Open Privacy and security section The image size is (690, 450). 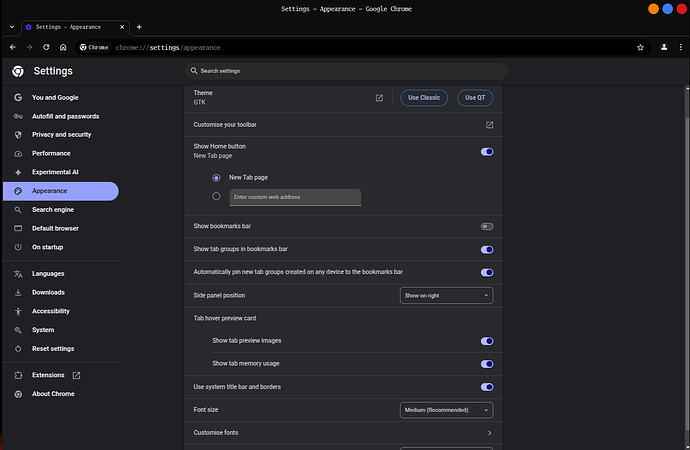(x=61, y=135)
